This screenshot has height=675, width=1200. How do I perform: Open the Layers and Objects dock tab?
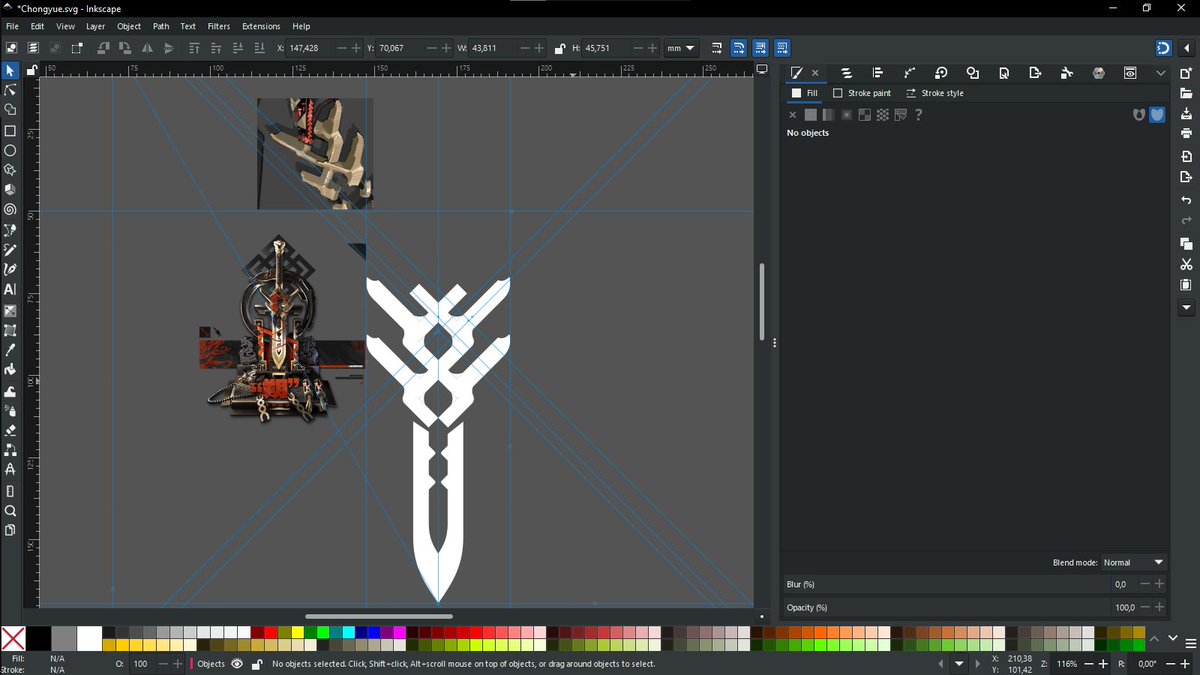click(846, 73)
